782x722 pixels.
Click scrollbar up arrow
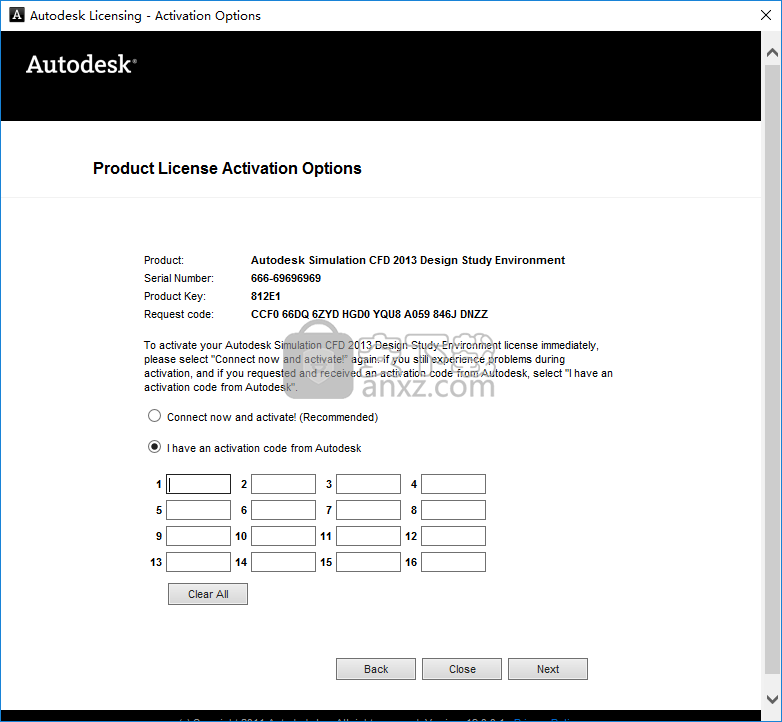(x=772, y=52)
